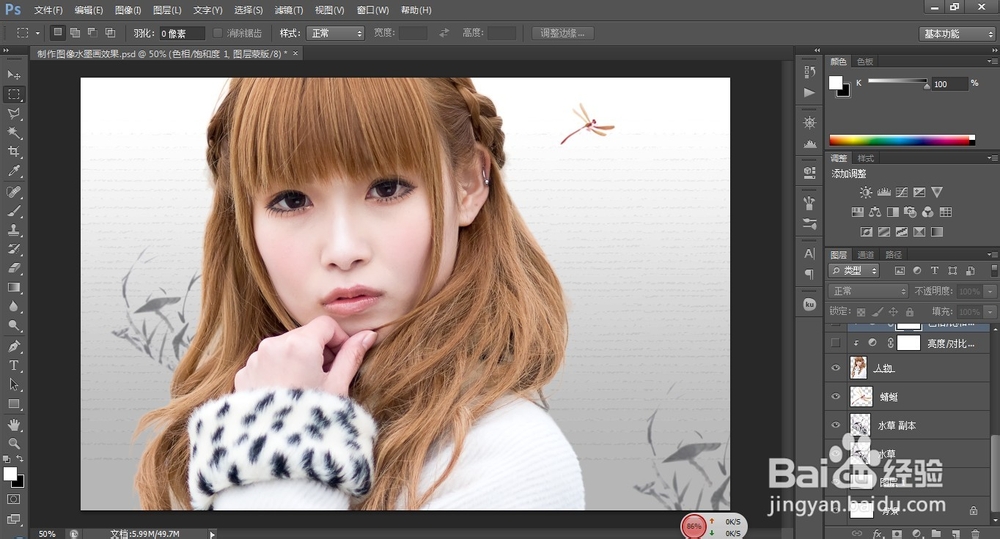
Task: Open the 样式 style dropdown
Action: tap(335, 33)
